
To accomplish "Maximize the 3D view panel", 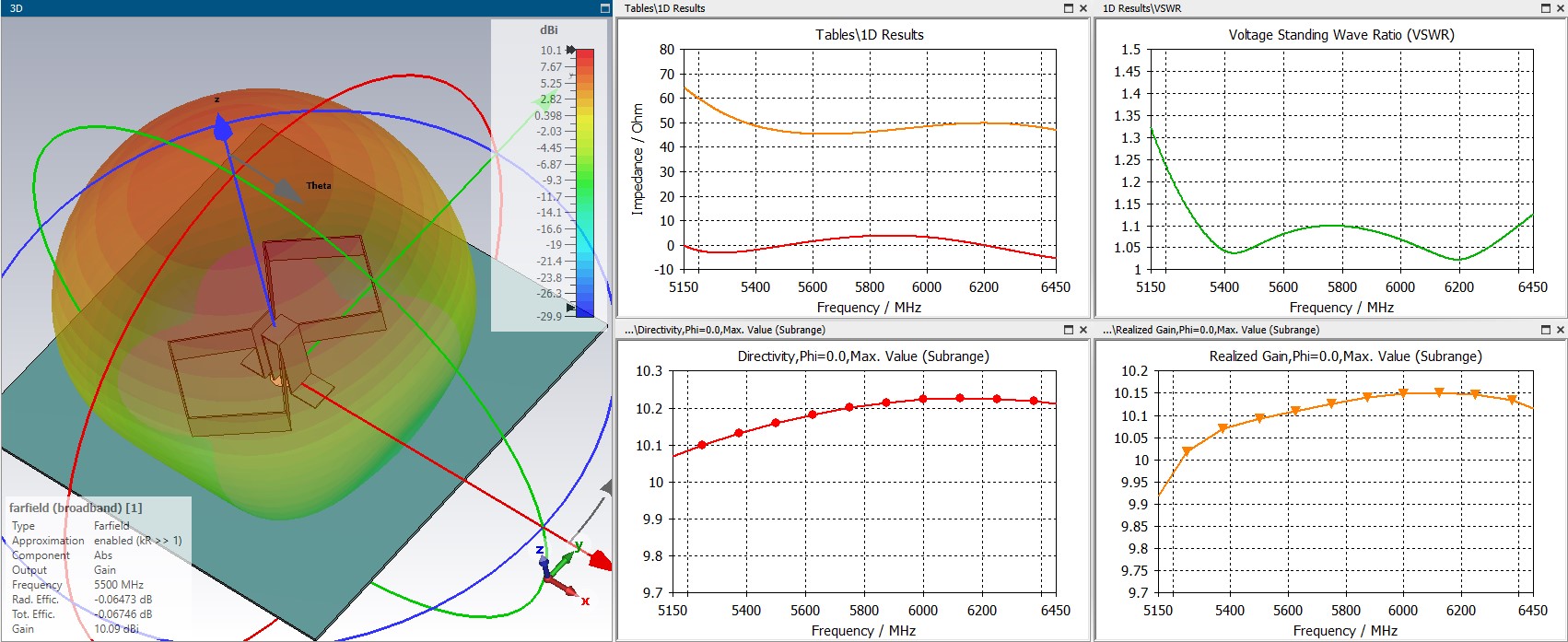I will 605,8.
